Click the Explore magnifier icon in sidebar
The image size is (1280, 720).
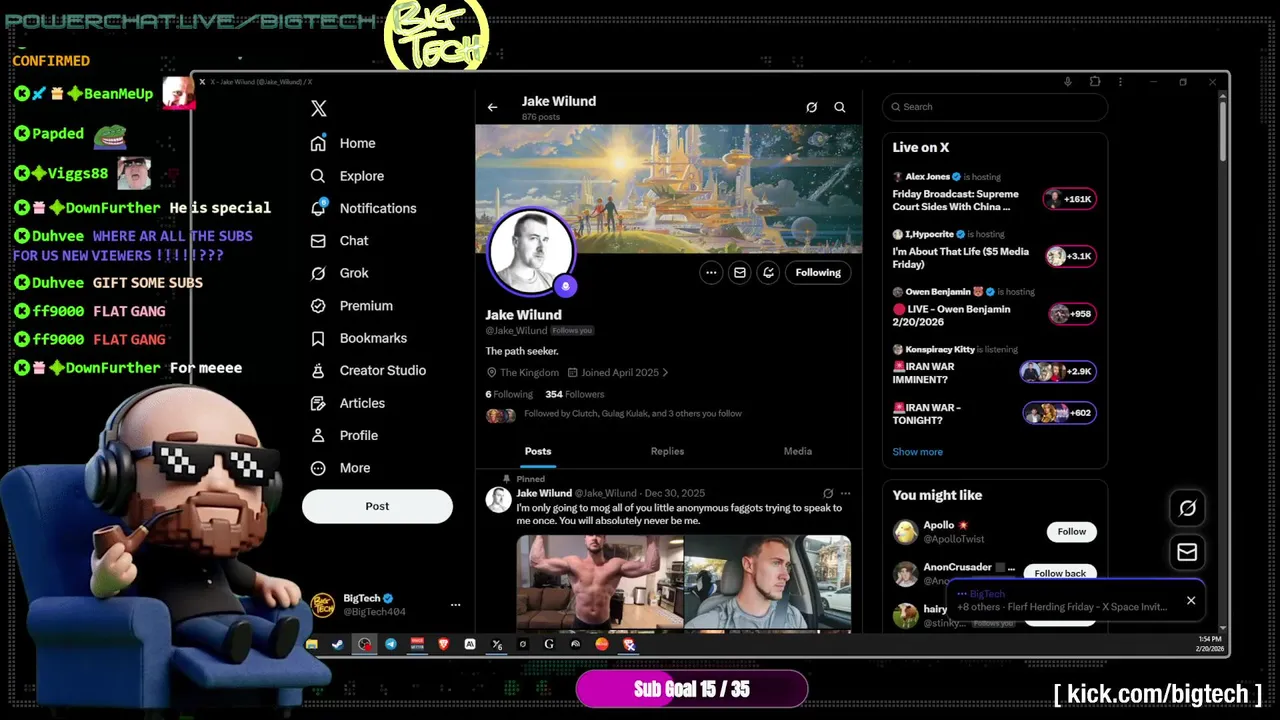coord(318,176)
